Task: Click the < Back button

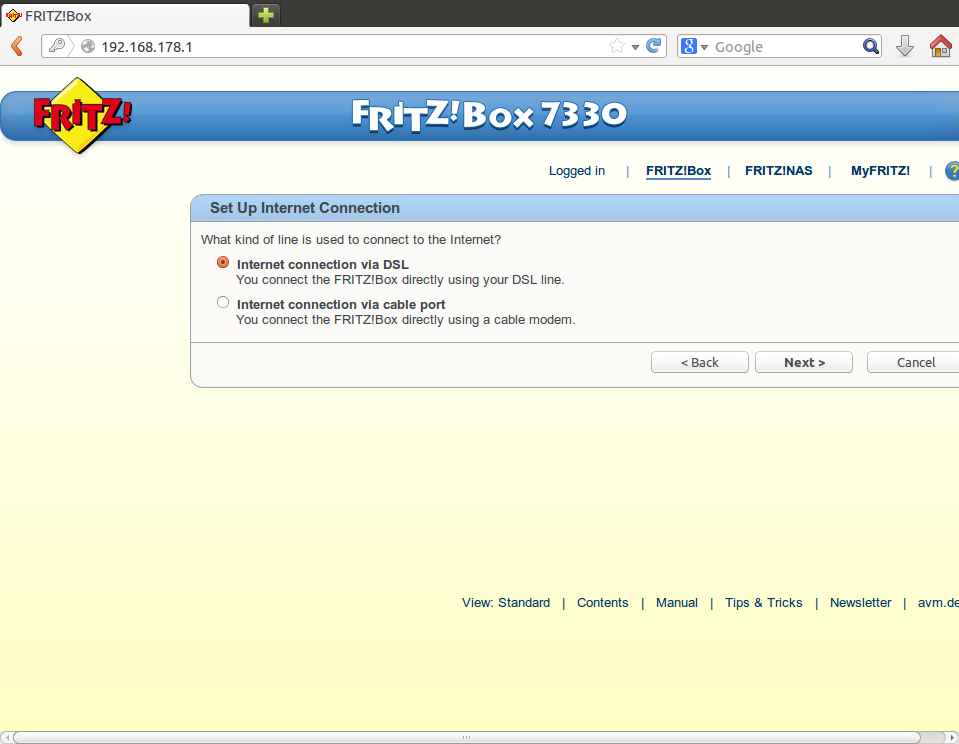Action: (699, 362)
